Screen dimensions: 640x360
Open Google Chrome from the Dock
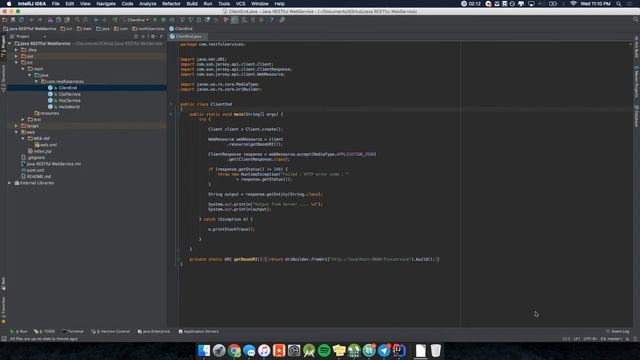pos(234,351)
